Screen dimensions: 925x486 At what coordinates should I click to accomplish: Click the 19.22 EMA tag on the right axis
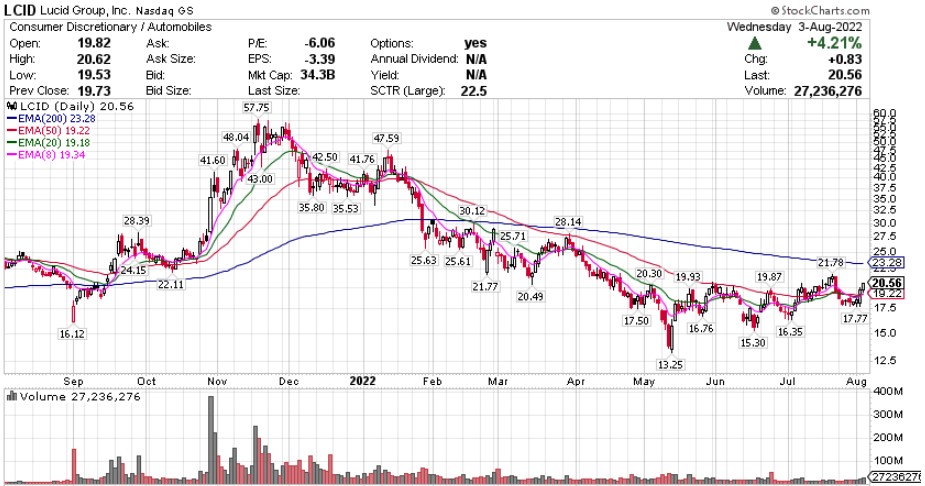(x=887, y=294)
